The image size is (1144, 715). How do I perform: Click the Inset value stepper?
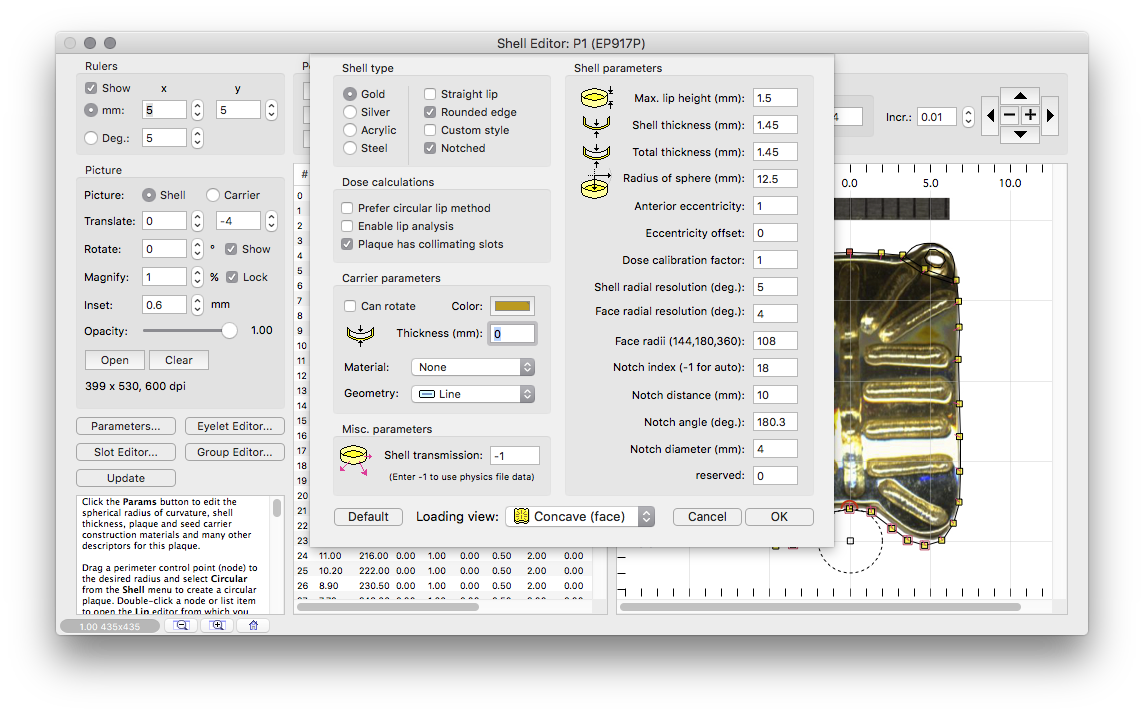pyautogui.click(x=197, y=305)
